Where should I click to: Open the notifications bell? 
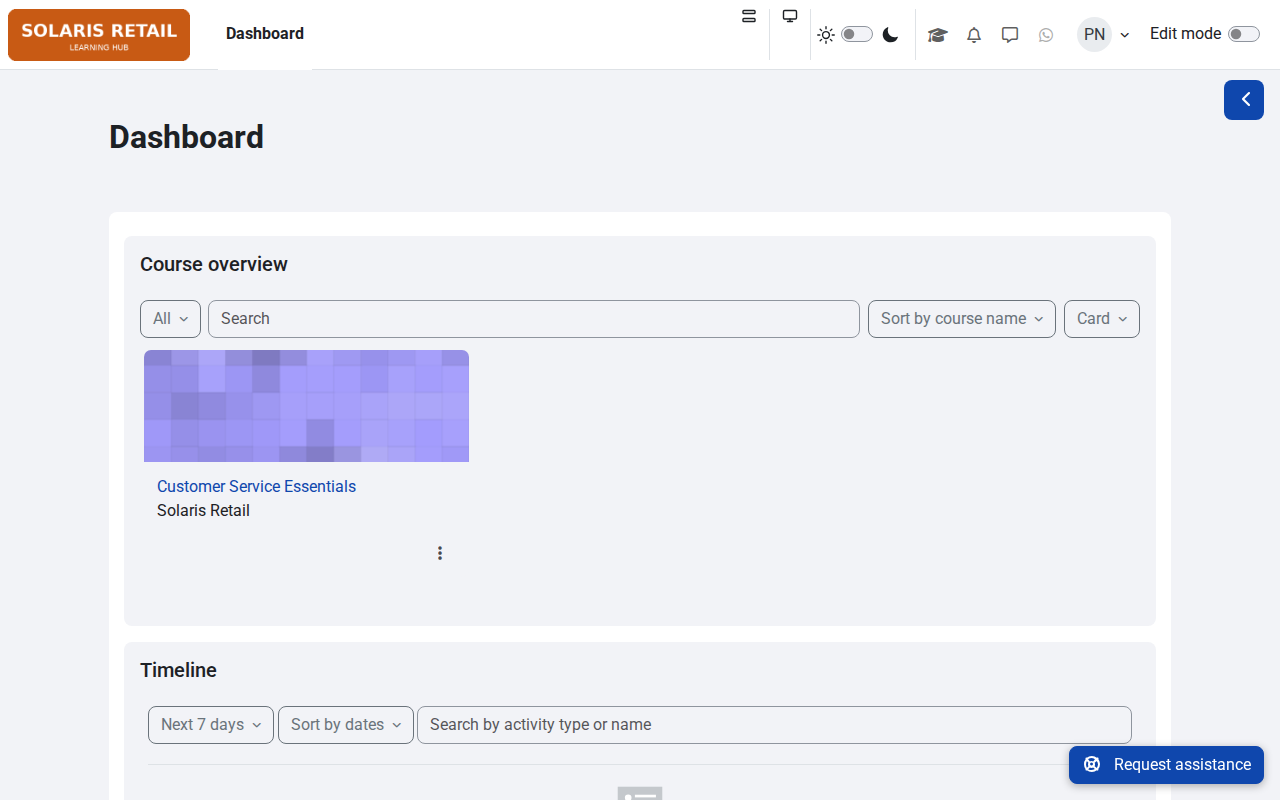tap(974, 35)
